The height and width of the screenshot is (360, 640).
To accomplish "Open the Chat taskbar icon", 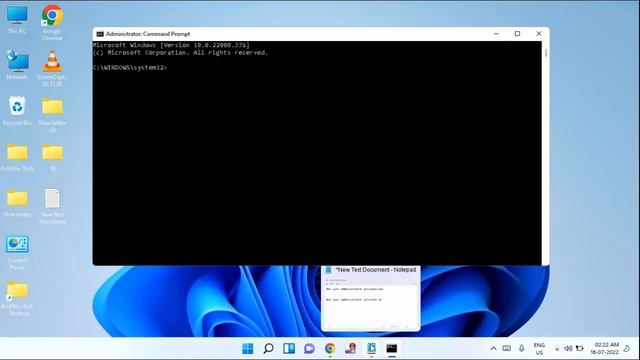I will point(309,348).
